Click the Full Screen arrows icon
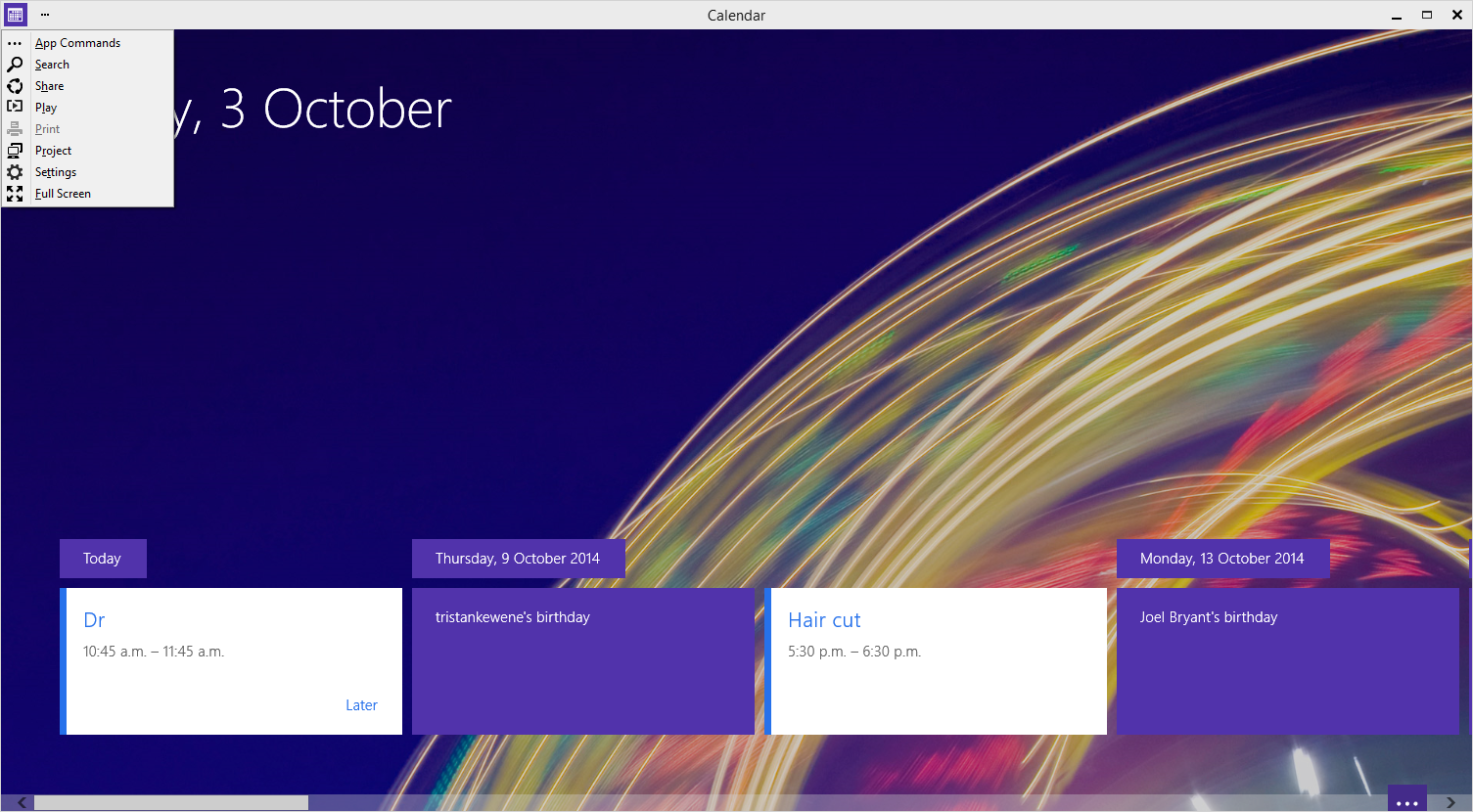The height and width of the screenshot is (812, 1473). 15,194
